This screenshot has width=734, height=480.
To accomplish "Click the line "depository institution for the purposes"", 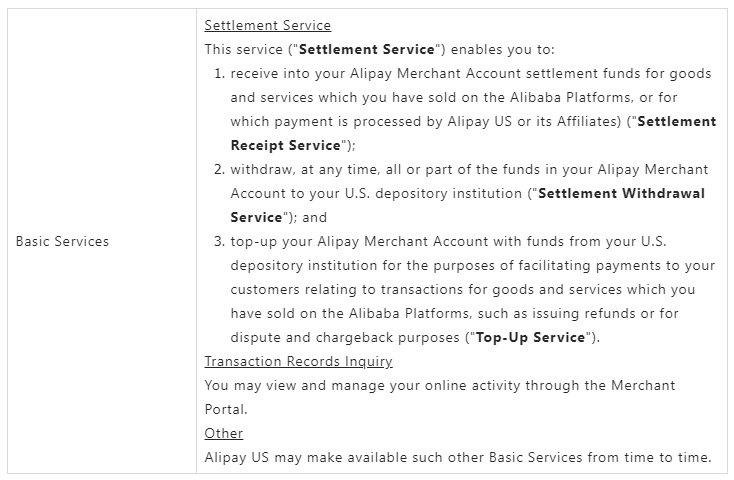I will coord(472,265).
